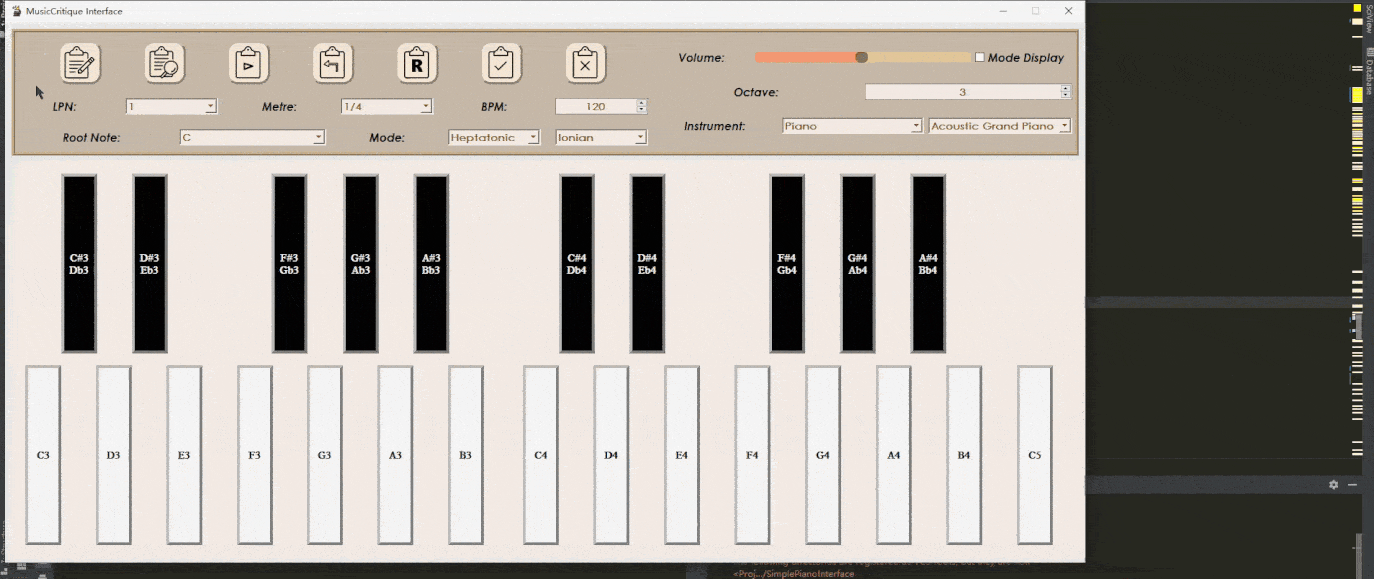Play the D#4/Eb4 black key
This screenshot has width=1374, height=579.
(647, 264)
